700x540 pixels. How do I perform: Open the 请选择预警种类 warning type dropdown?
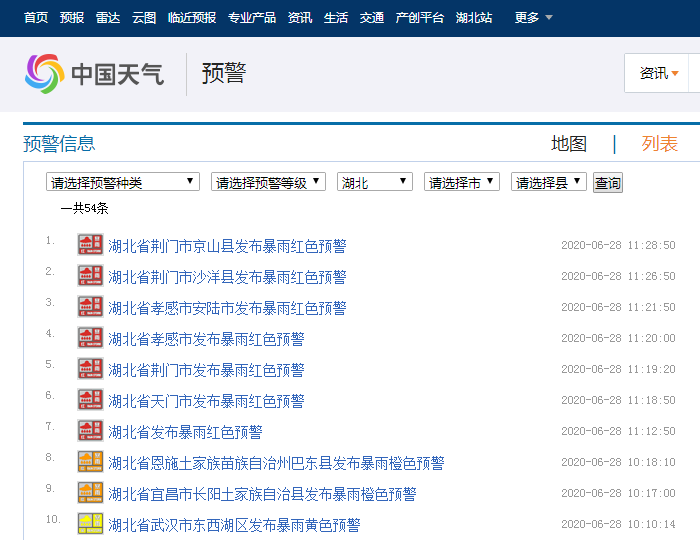coord(123,182)
